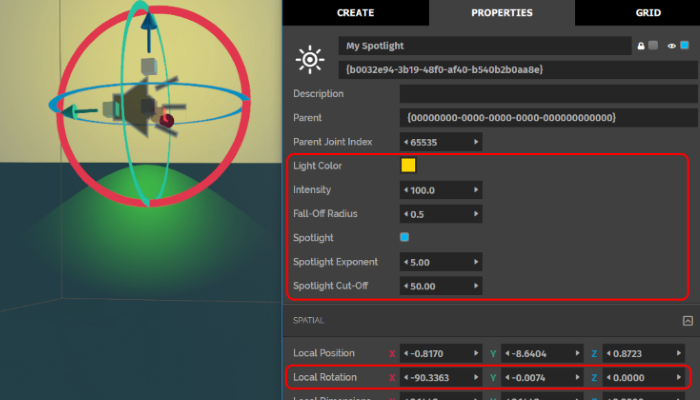Click Local Position Z value 0.8723
The height and width of the screenshot is (400, 700).
(x=627, y=354)
